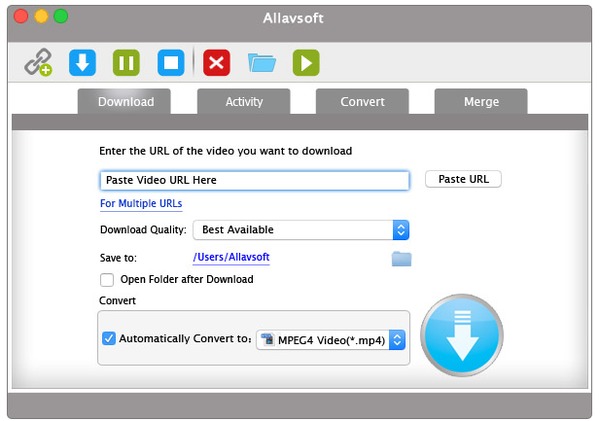Switch to the Download tab
The height and width of the screenshot is (421, 600).
pyautogui.click(x=124, y=101)
